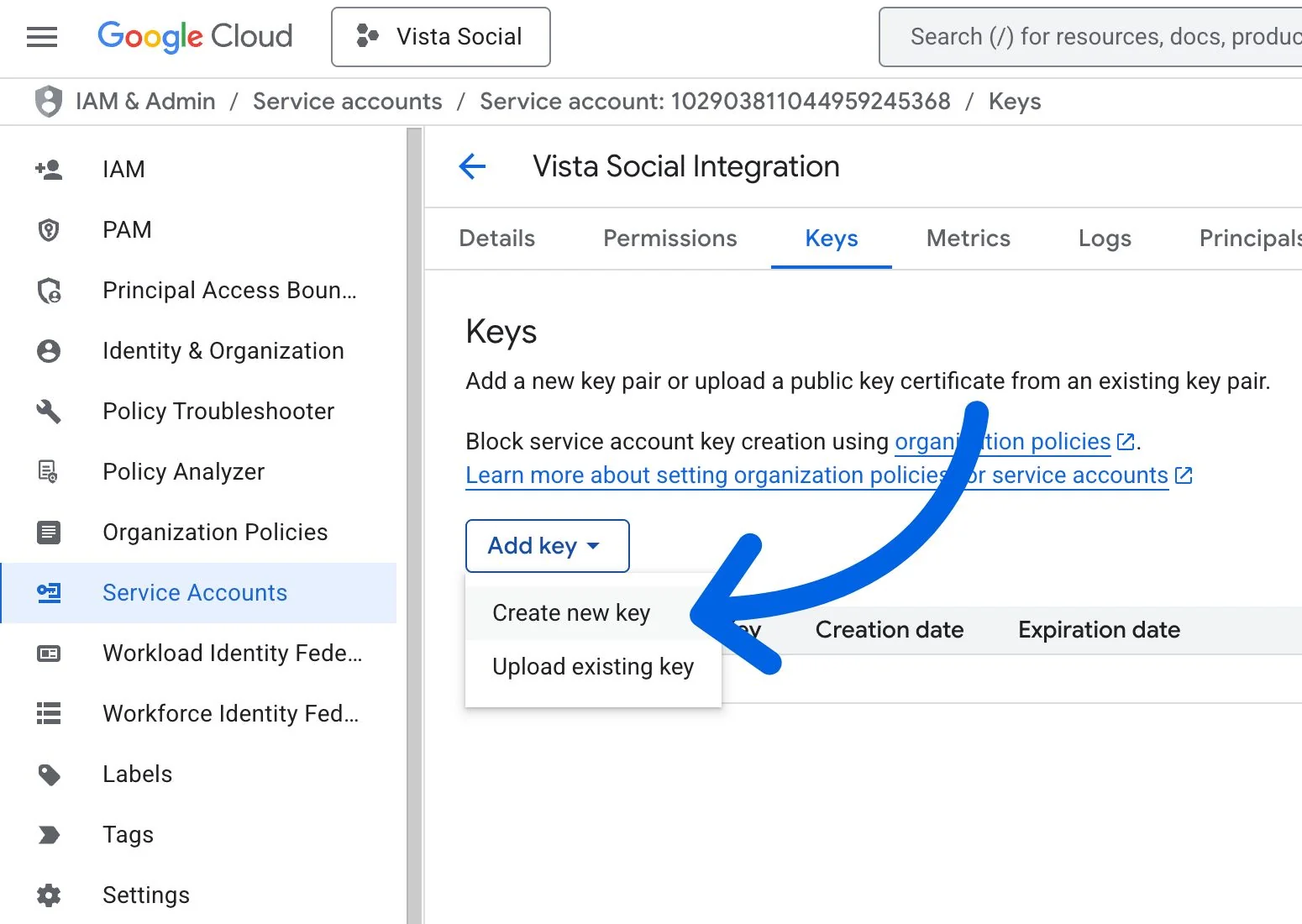Click the Workforce Identity Federation icon
The height and width of the screenshot is (924, 1302).
tap(49, 714)
